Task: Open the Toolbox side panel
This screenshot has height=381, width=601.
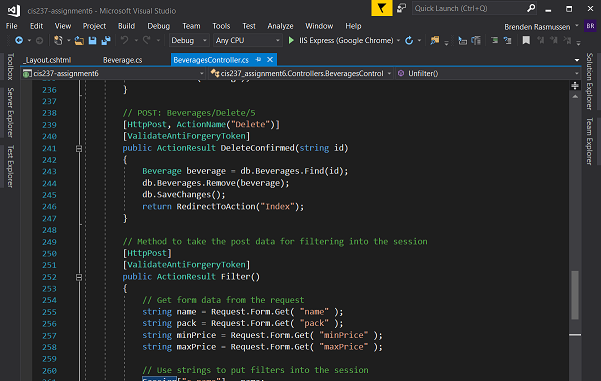Action: pyautogui.click(x=10, y=66)
